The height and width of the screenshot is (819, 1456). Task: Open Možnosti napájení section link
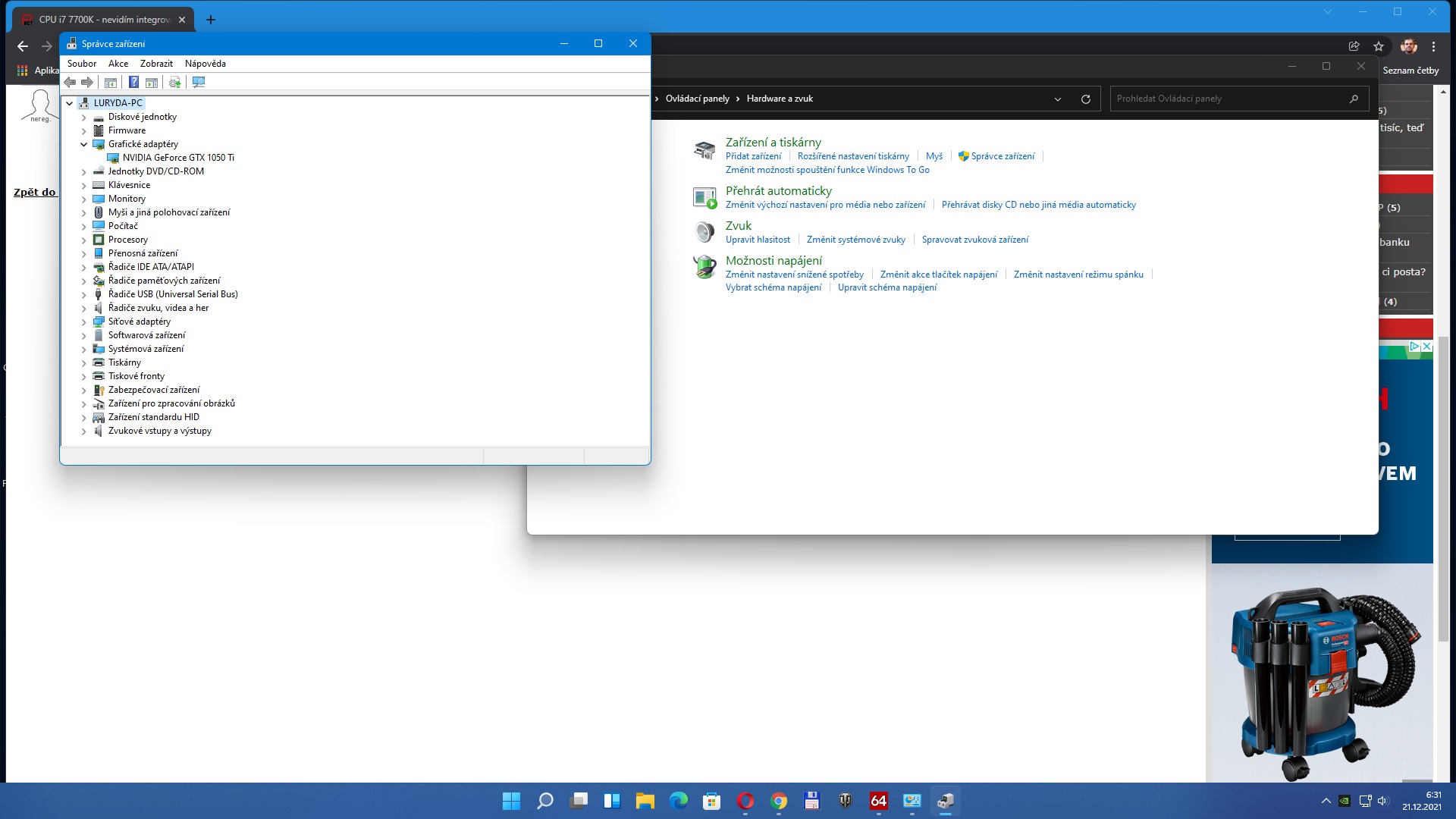(x=773, y=260)
